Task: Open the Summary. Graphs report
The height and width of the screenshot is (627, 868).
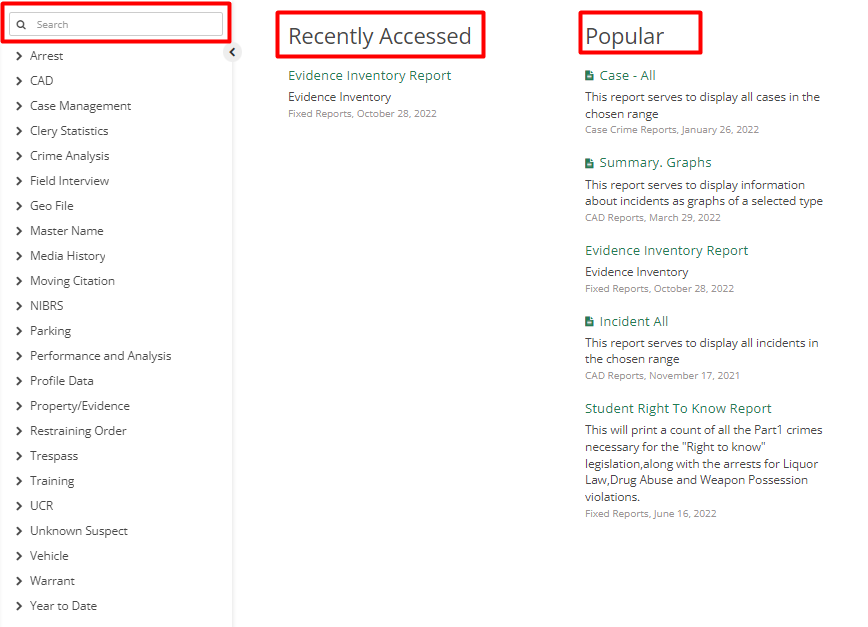Action: point(655,162)
